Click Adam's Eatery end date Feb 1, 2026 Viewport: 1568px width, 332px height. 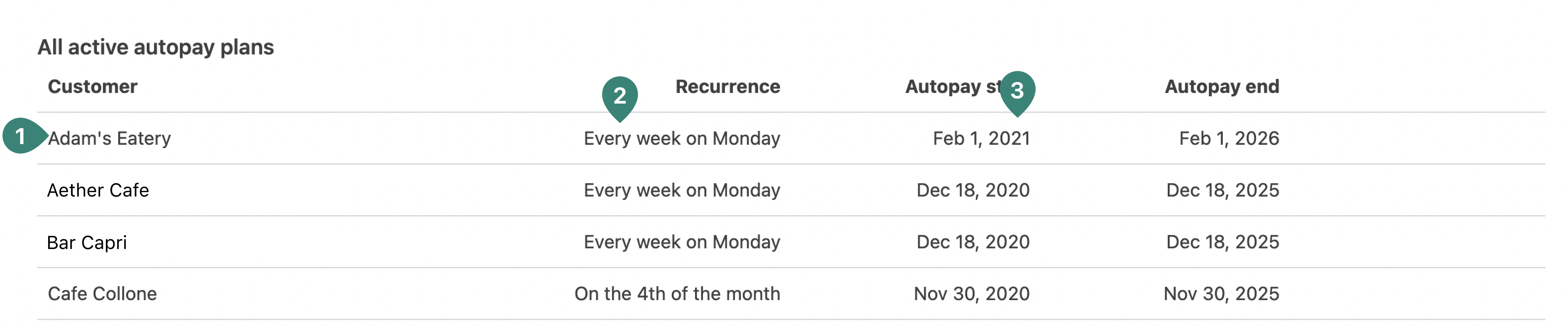click(1228, 138)
